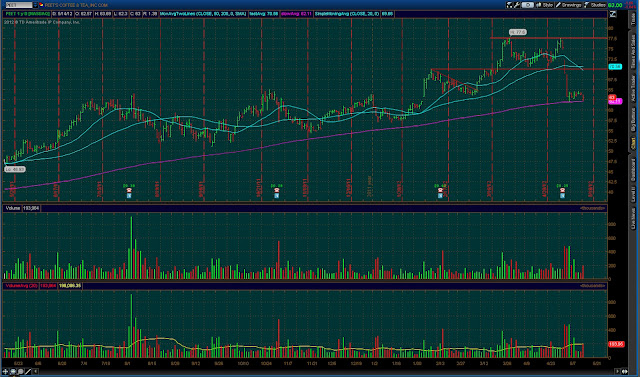Viewport: 640px width, 377px height.
Task: Click the scroll right arrow at bottom right
Action: (x=617, y=371)
